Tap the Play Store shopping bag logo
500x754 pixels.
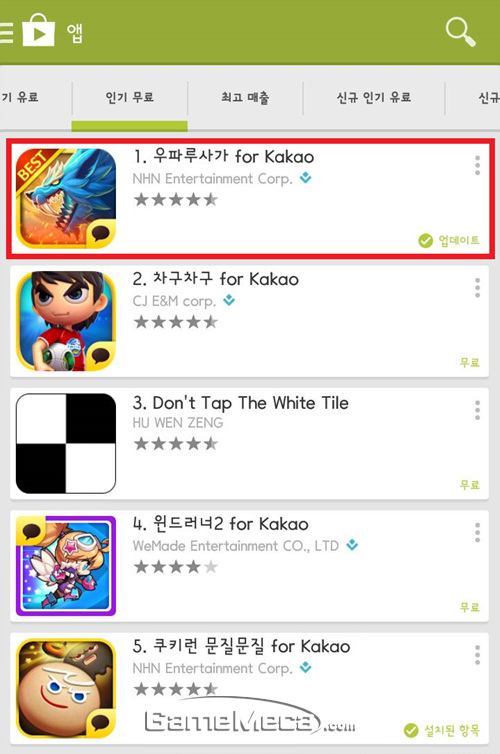coord(38,30)
